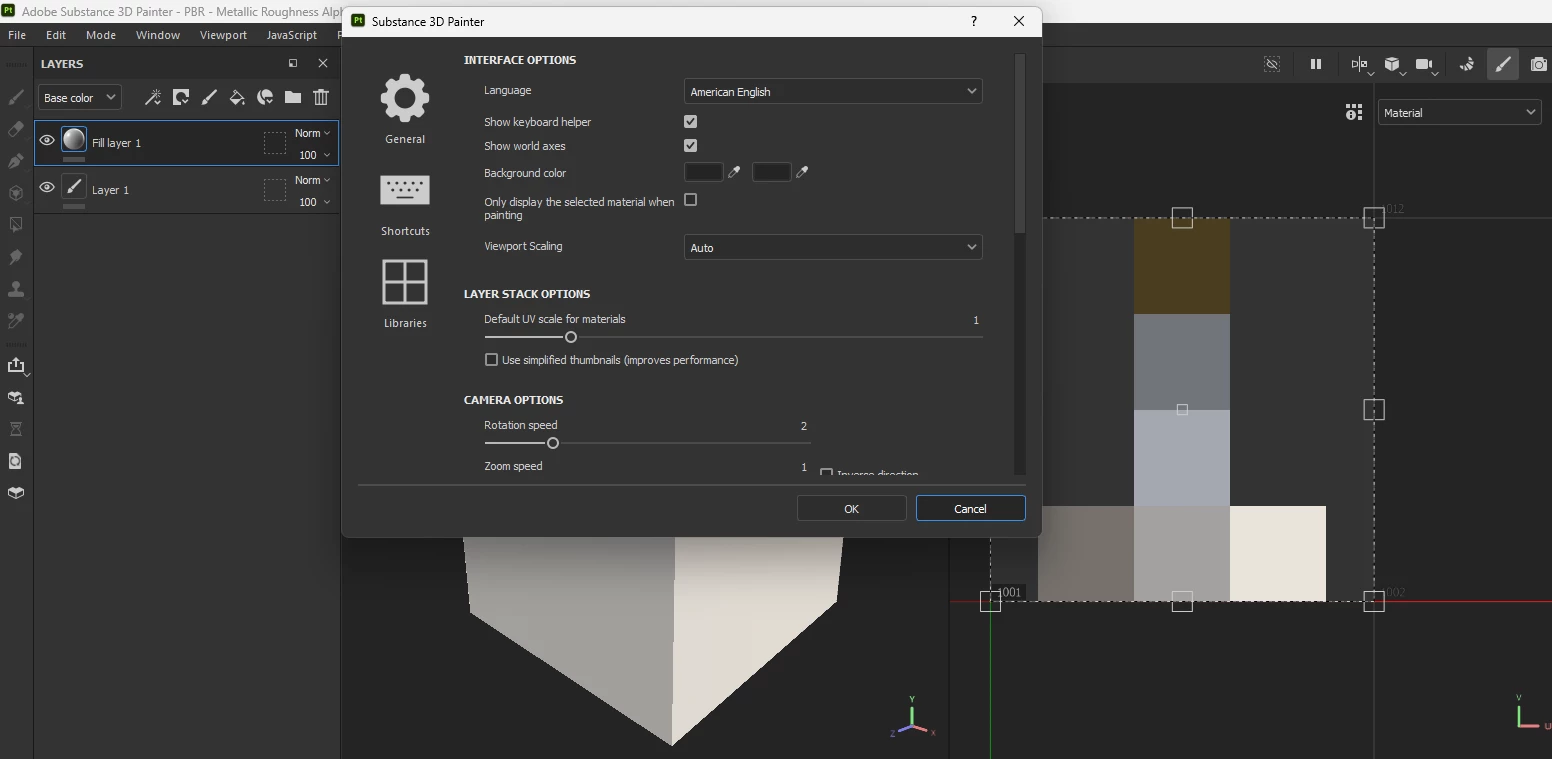Viewport: 1552px width, 759px height.
Task: Open the Edit menu
Action: [x=56, y=35]
